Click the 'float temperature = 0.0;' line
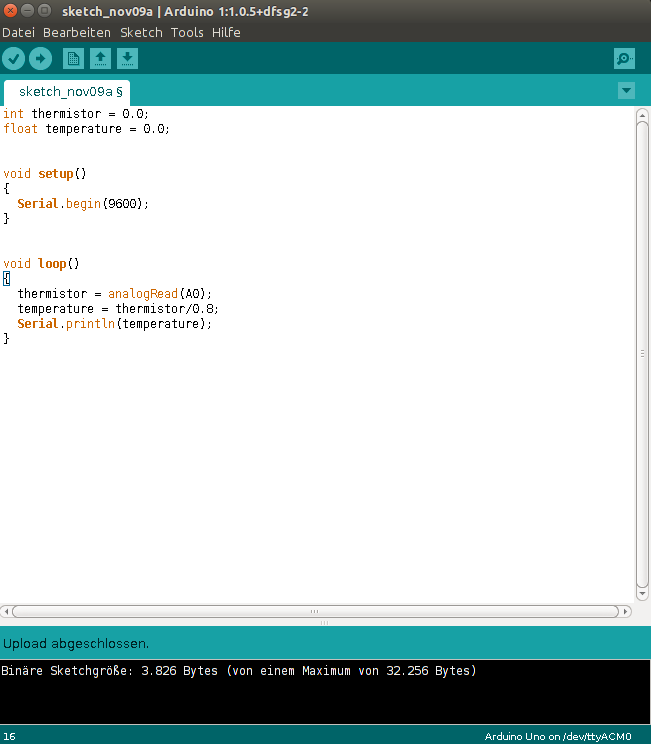The image size is (651, 744). [x=86, y=129]
